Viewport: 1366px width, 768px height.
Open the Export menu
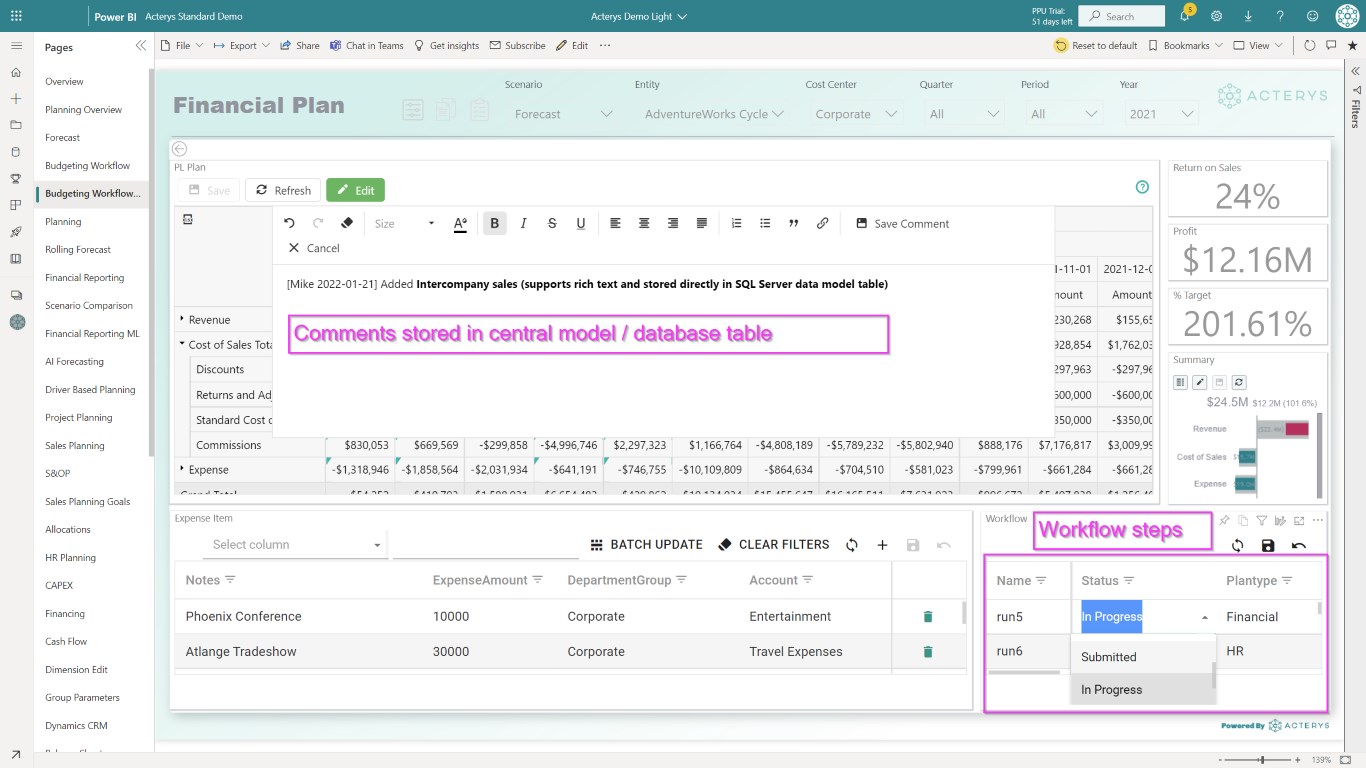pyautogui.click(x=242, y=46)
